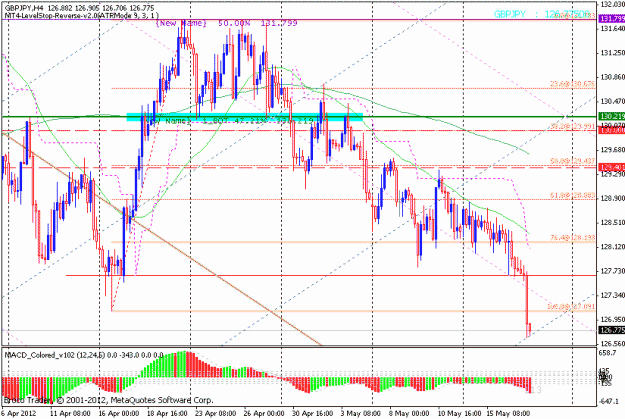The width and height of the screenshot is (625, 419).
Task: Click the 126.560 price scale value
Action: 612,344
